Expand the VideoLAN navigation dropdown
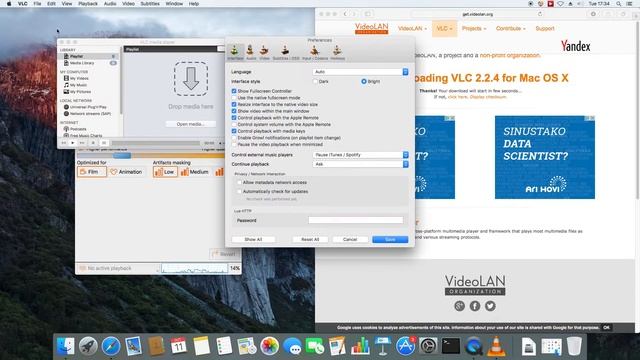The width and height of the screenshot is (640, 360). click(412, 29)
